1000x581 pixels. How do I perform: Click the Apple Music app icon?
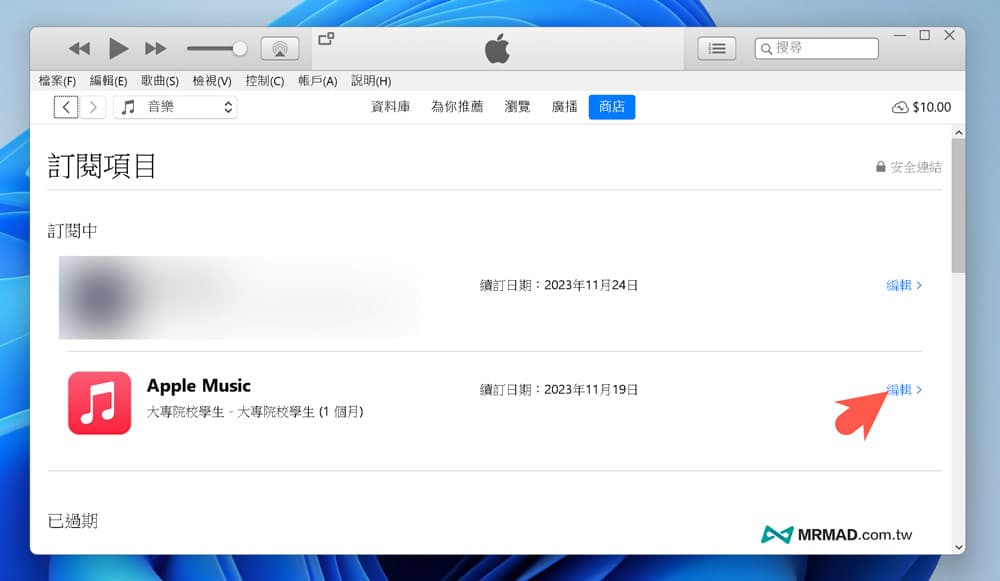(x=100, y=403)
